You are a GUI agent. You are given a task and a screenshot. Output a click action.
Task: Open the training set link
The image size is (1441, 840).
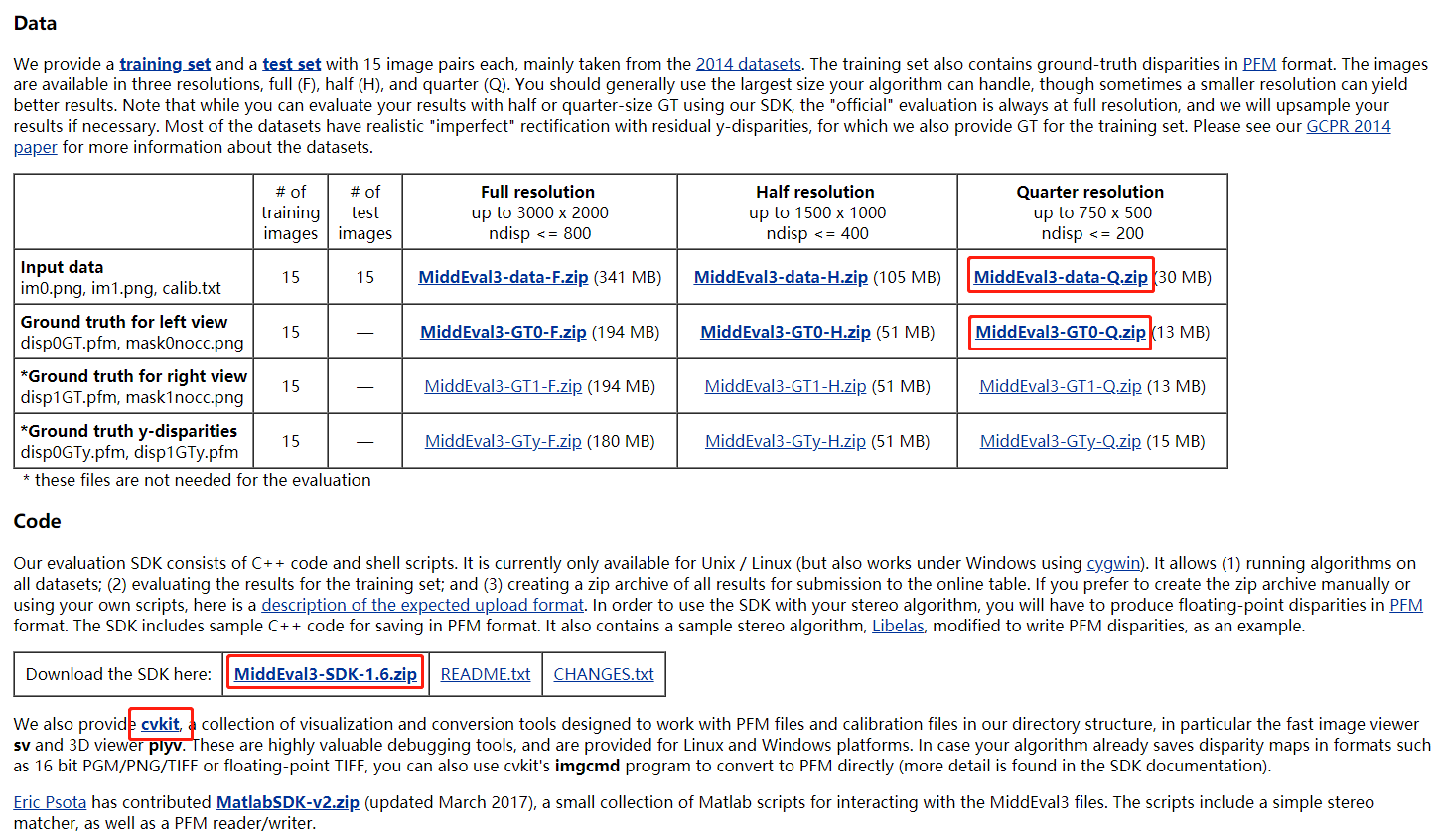click(164, 63)
